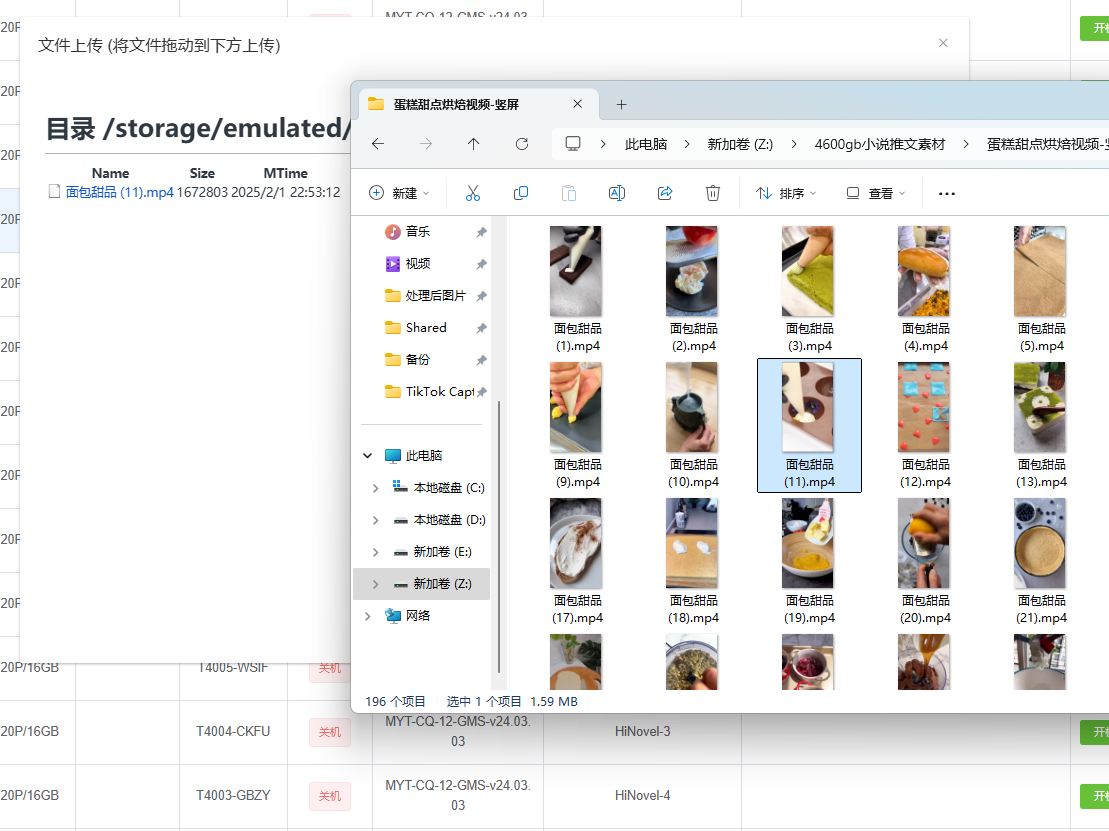Screen dimensions: 1109x831
Task: Open the 查看 view dropdown
Action: pos(875,193)
